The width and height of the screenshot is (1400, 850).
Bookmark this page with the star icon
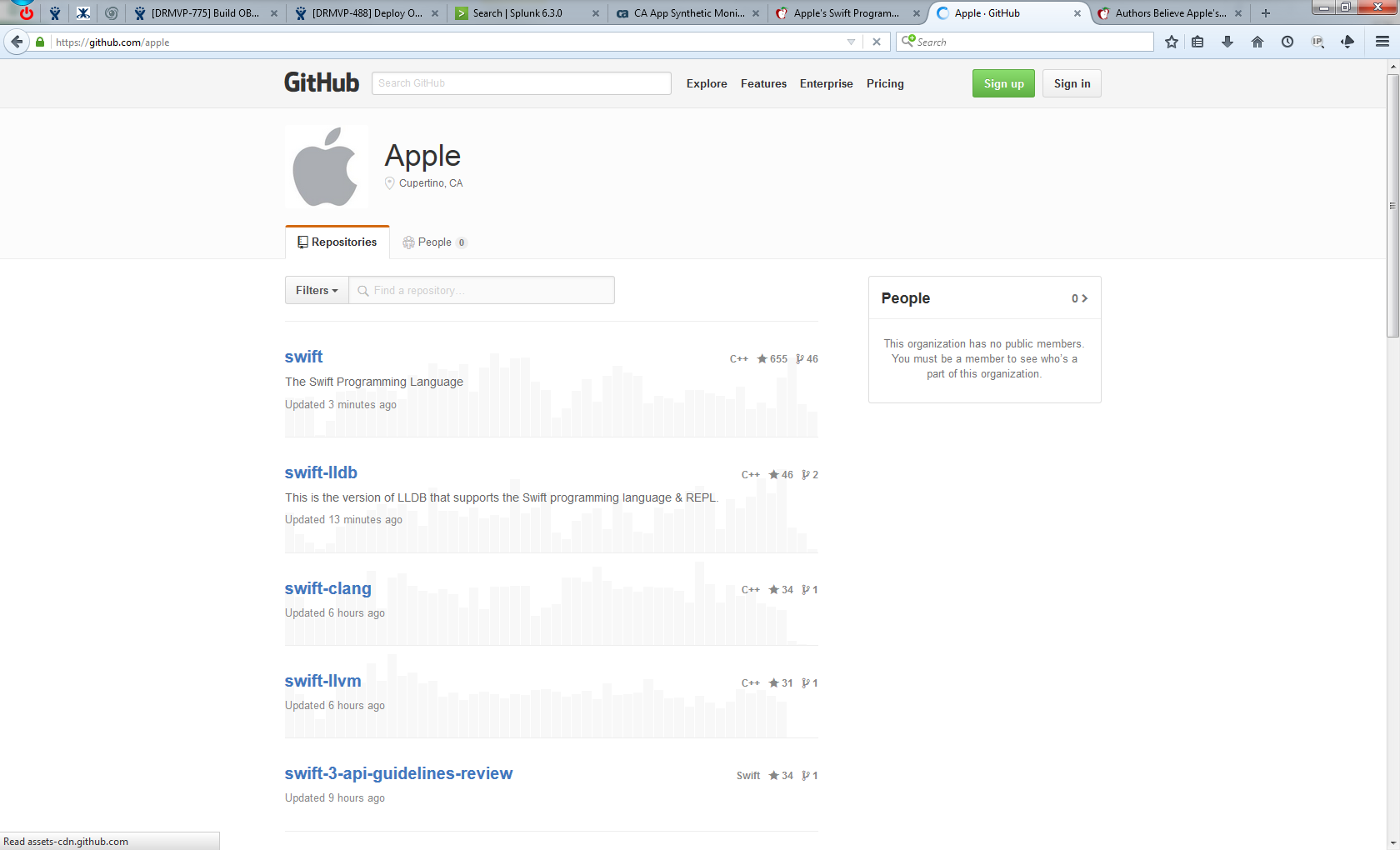1172,42
